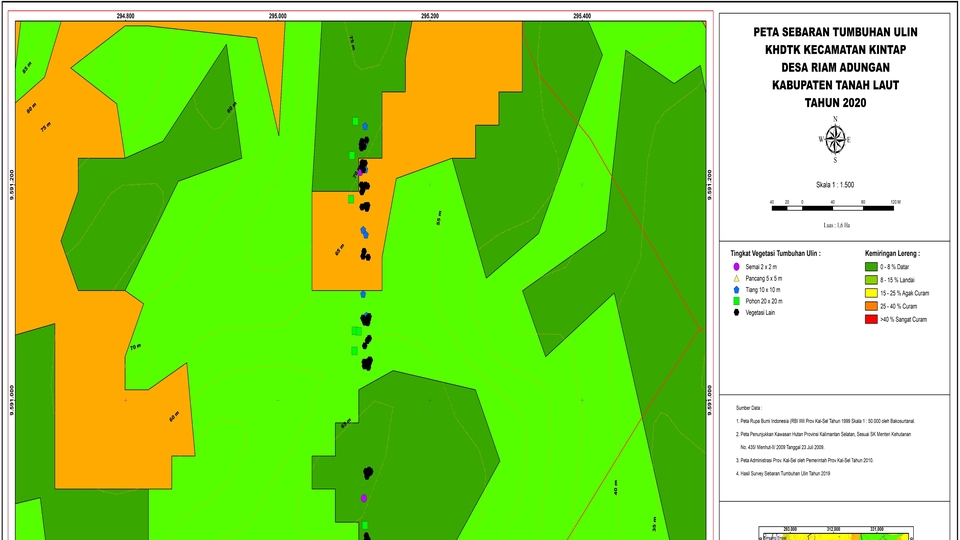Click the purple Semai marker at map bottom
Viewport: 960px width, 540px height.
pyautogui.click(x=364, y=497)
